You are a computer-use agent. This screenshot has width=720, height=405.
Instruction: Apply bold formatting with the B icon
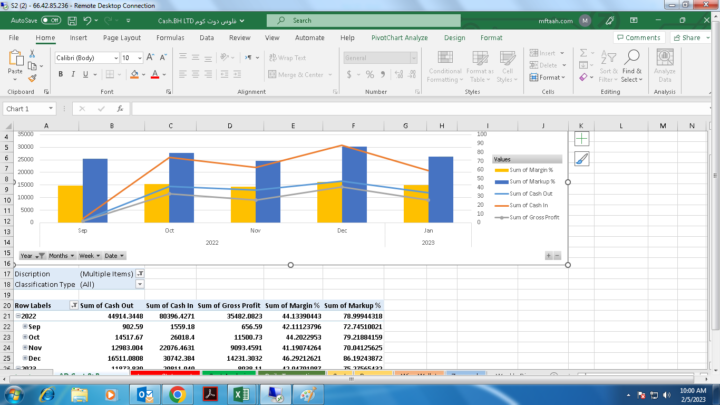click(x=61, y=74)
